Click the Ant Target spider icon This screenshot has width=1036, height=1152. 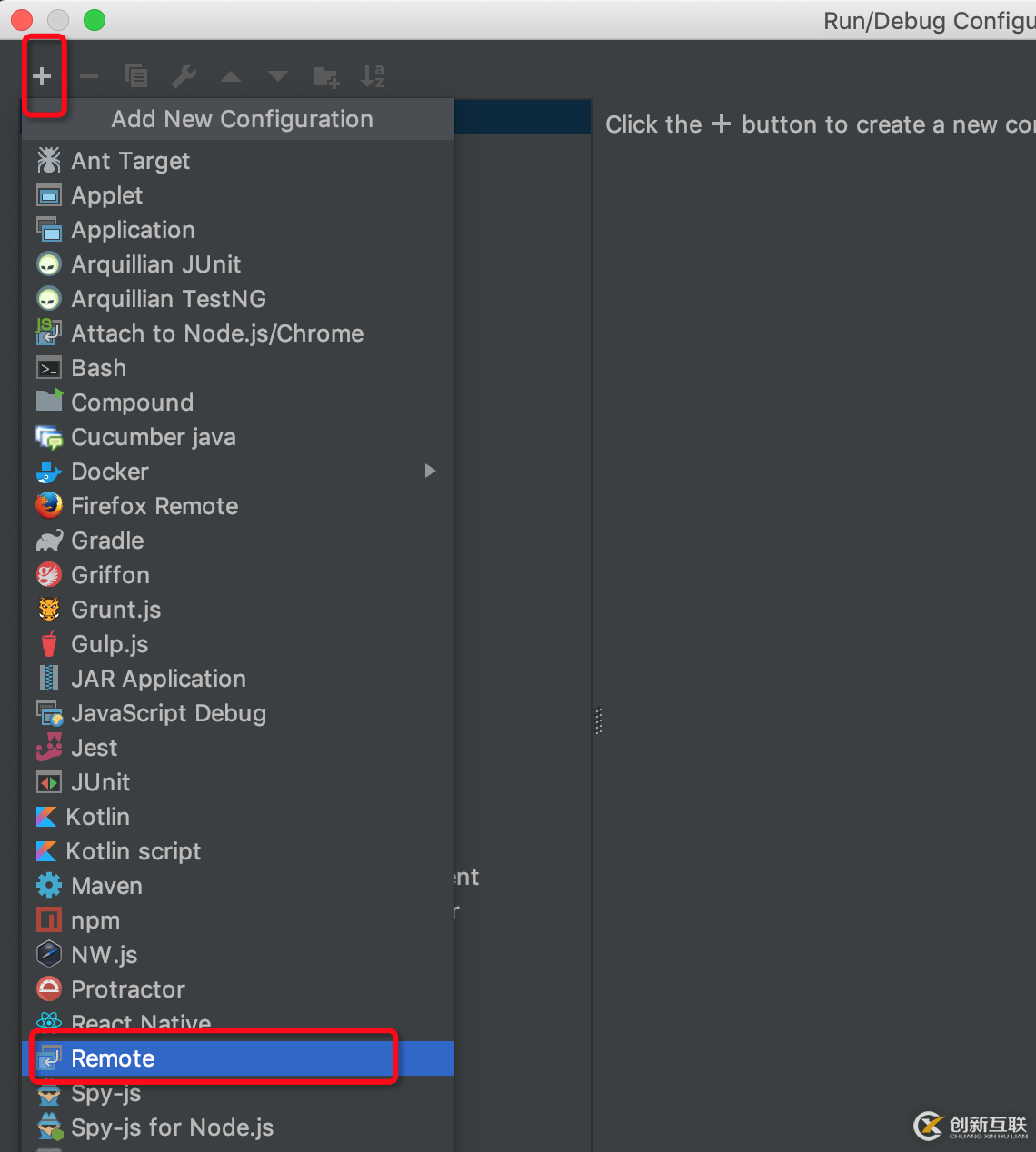(x=49, y=161)
